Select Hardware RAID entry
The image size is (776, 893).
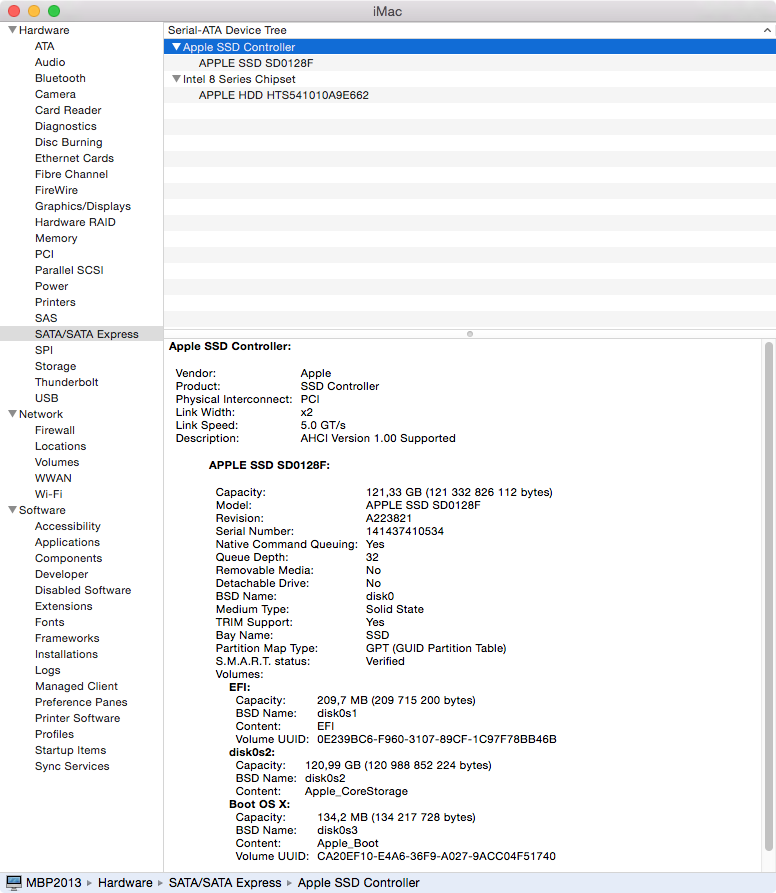pyautogui.click(x=75, y=222)
